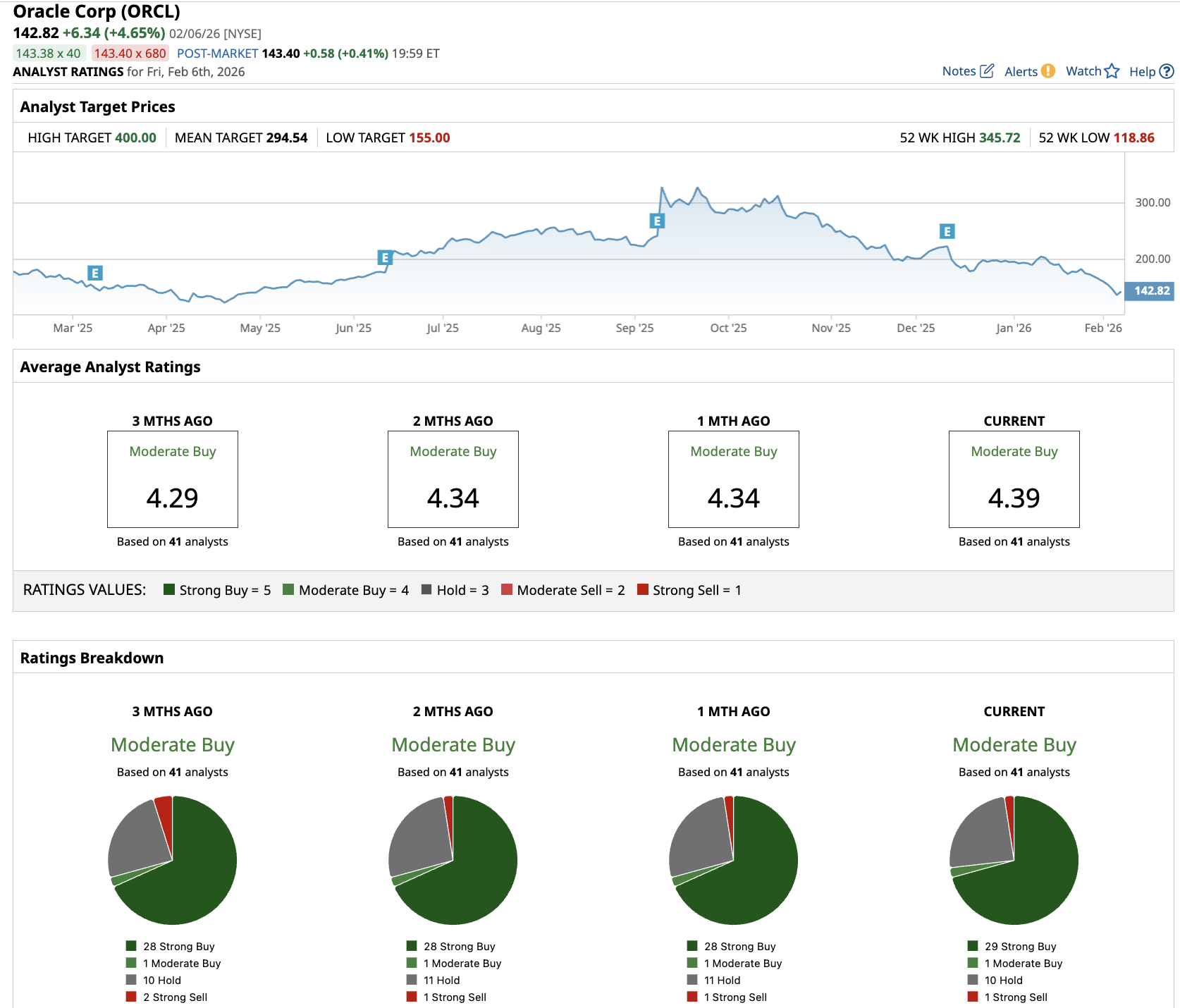Select the 1 MTH AGO pie chart

point(734,860)
